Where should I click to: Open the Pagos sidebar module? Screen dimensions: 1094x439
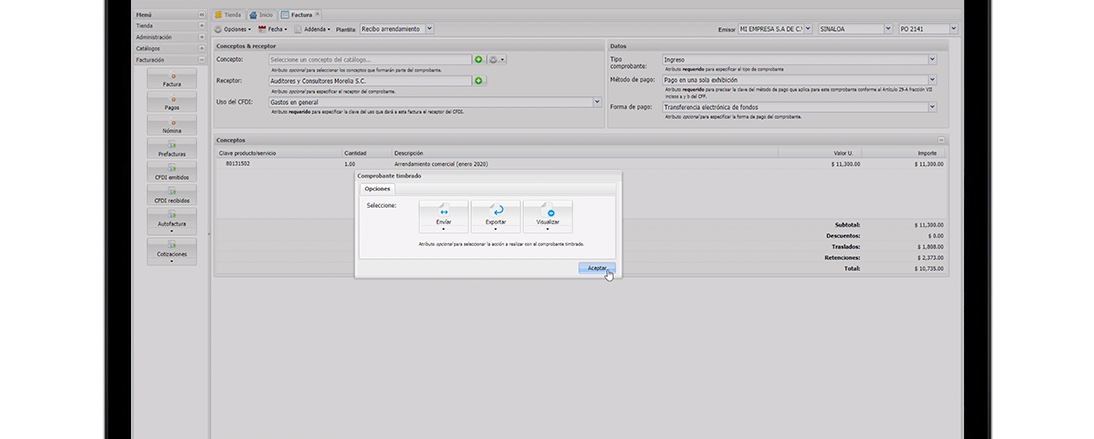pyautogui.click(x=171, y=102)
